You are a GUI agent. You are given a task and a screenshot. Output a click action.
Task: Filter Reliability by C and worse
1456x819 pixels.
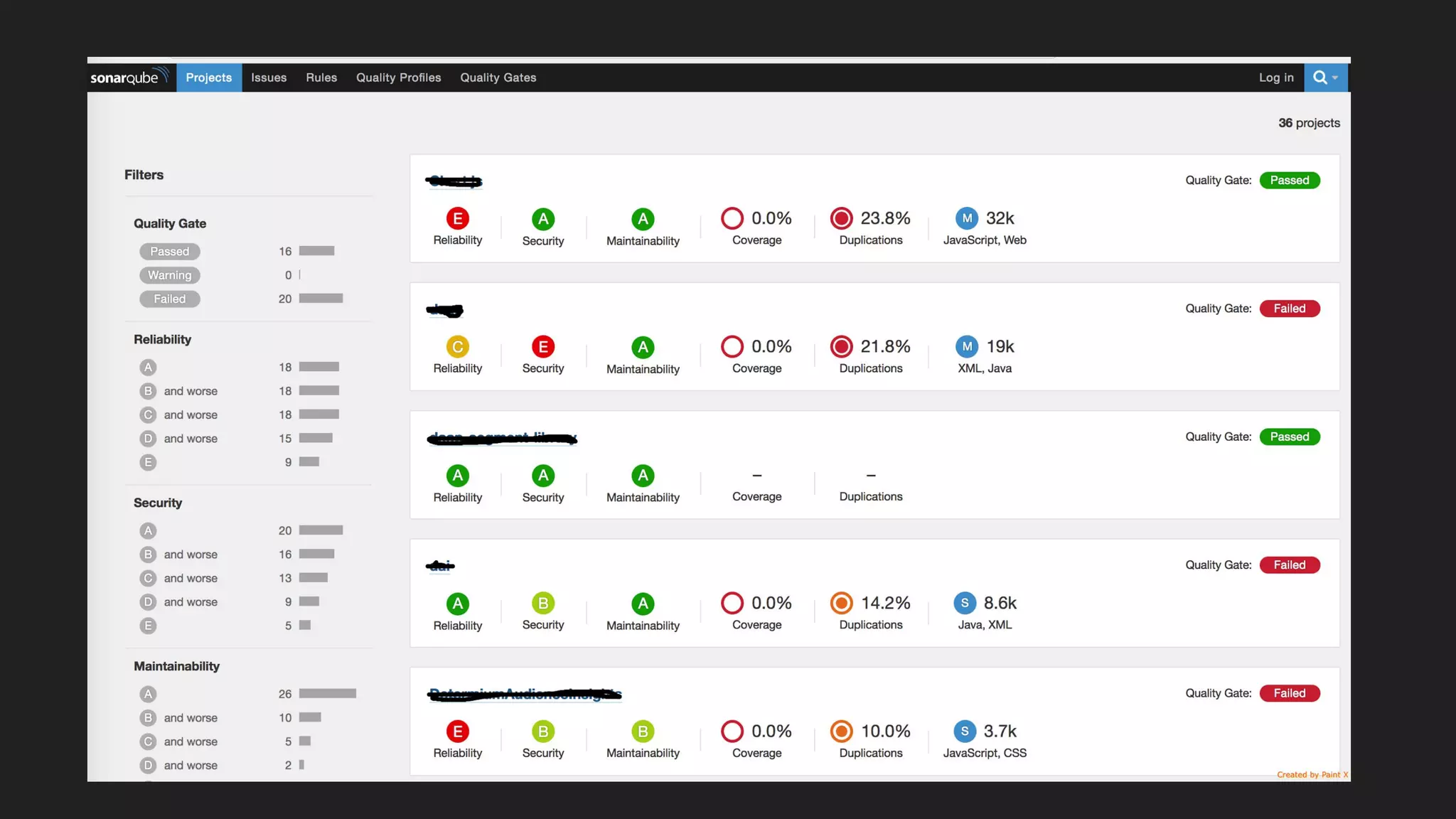179,414
